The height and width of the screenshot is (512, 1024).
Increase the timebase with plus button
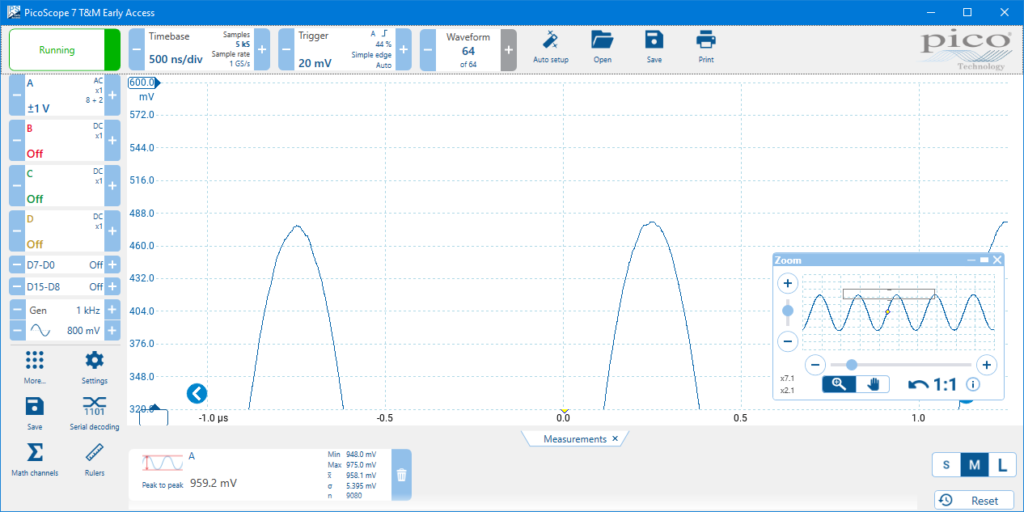pos(261,50)
